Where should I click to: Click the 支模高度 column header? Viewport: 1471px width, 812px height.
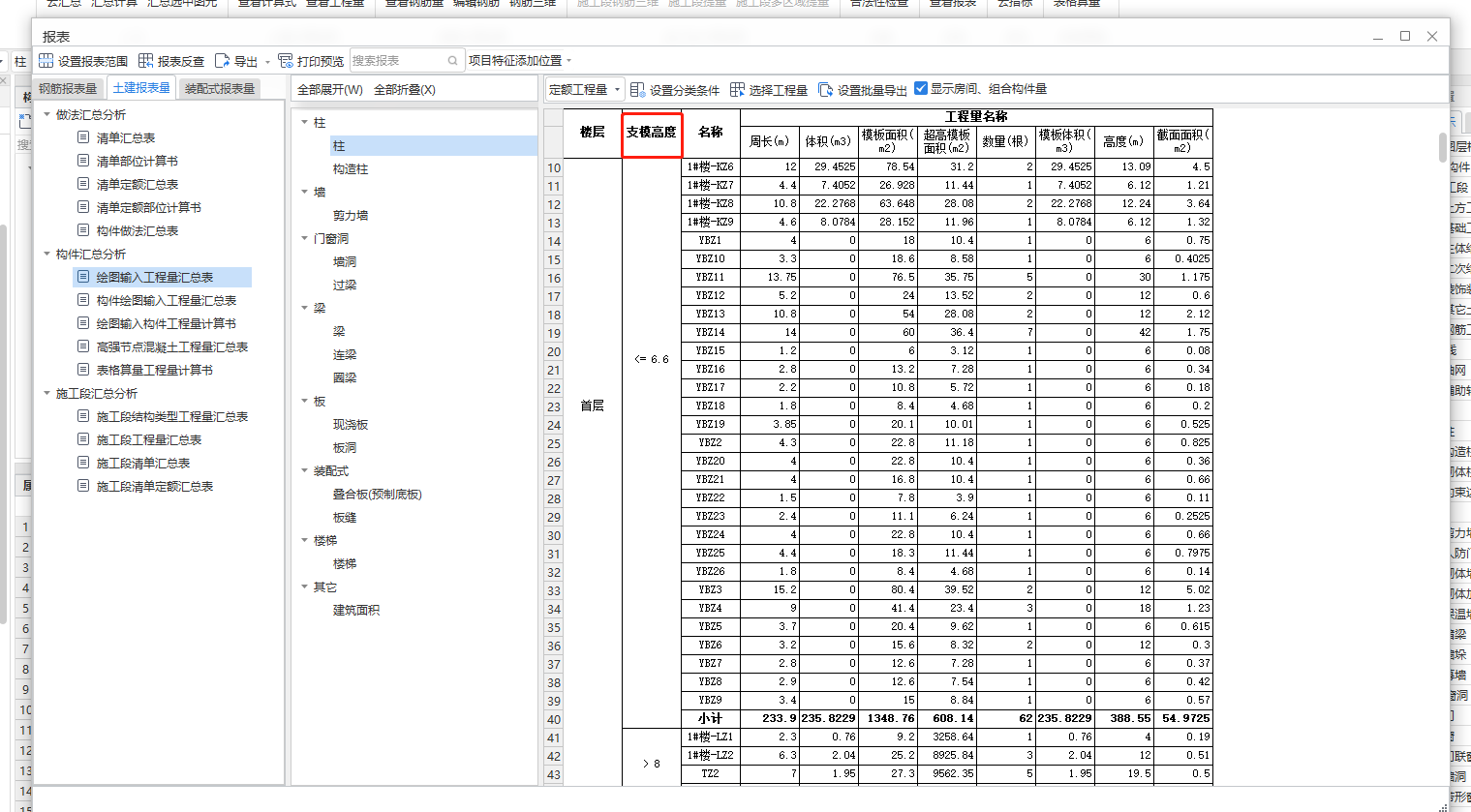(x=652, y=133)
